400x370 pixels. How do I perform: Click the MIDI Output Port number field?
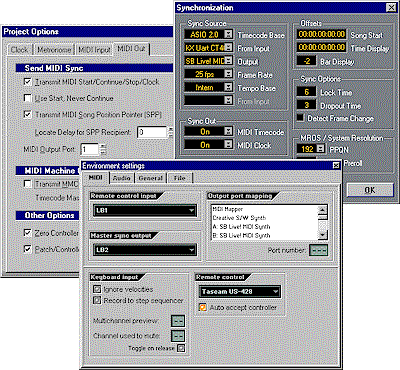[89, 150]
